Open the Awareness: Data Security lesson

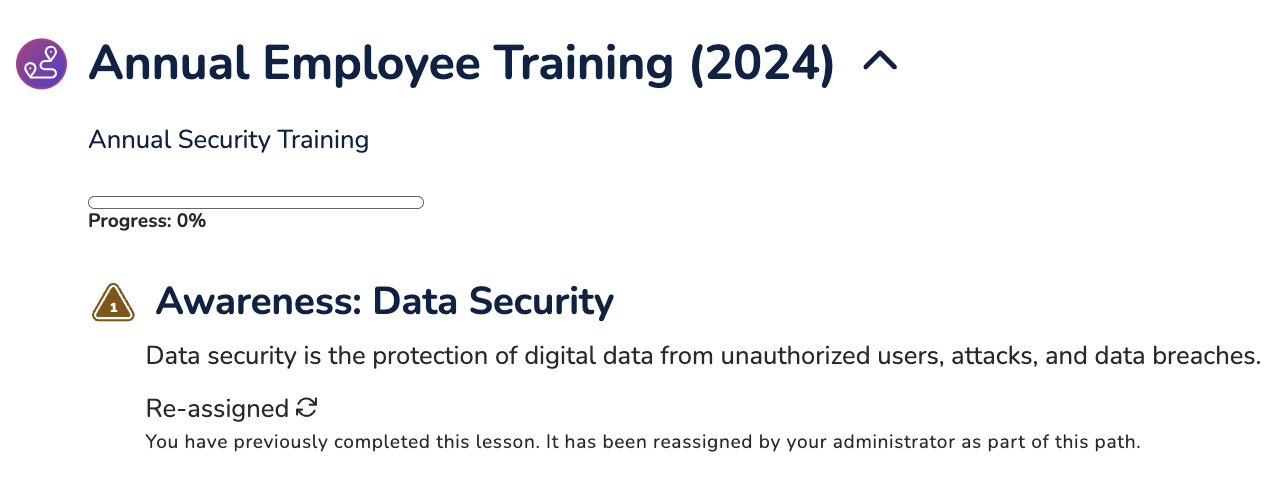pyautogui.click(x=385, y=301)
